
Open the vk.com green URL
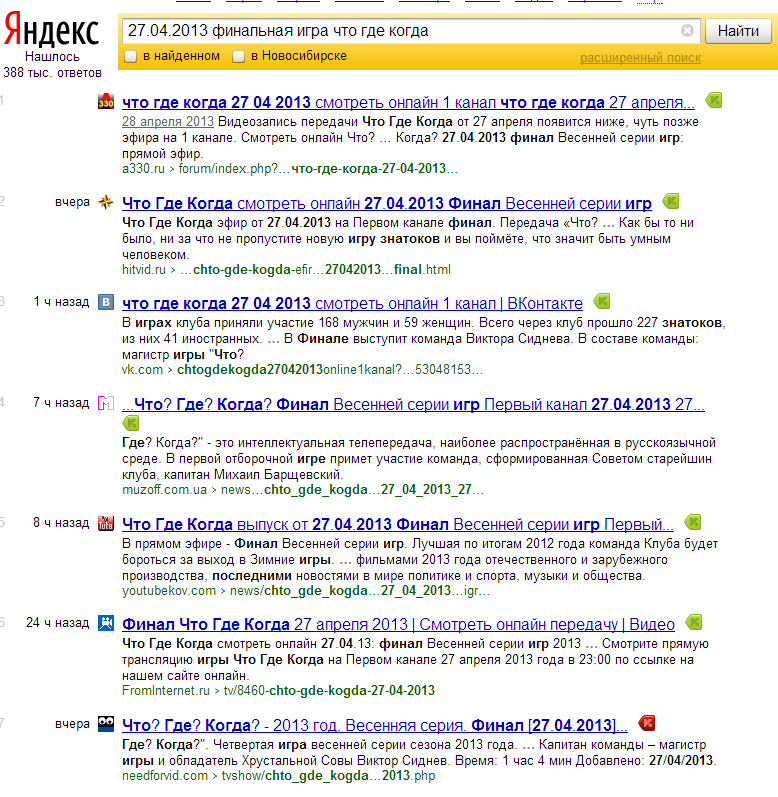302,370
